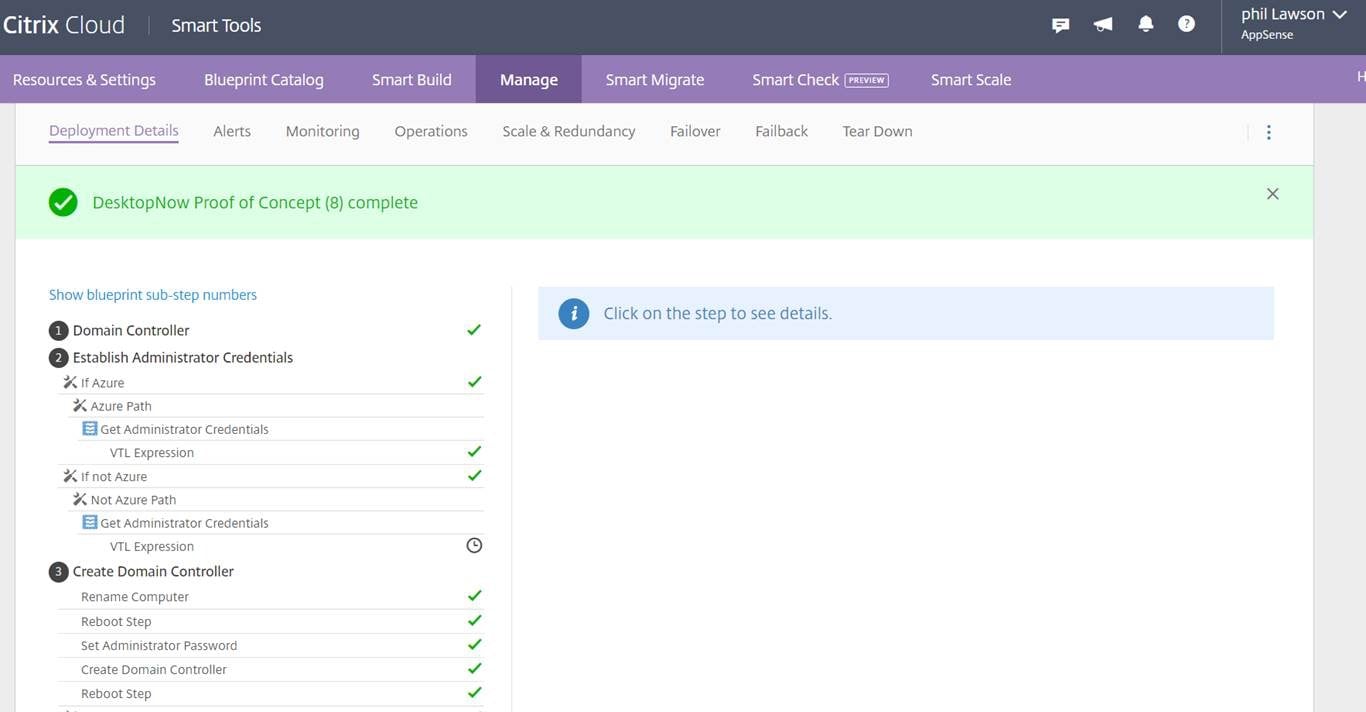Open the Failback sub-tab
This screenshot has height=712, width=1366.
pyautogui.click(x=781, y=131)
